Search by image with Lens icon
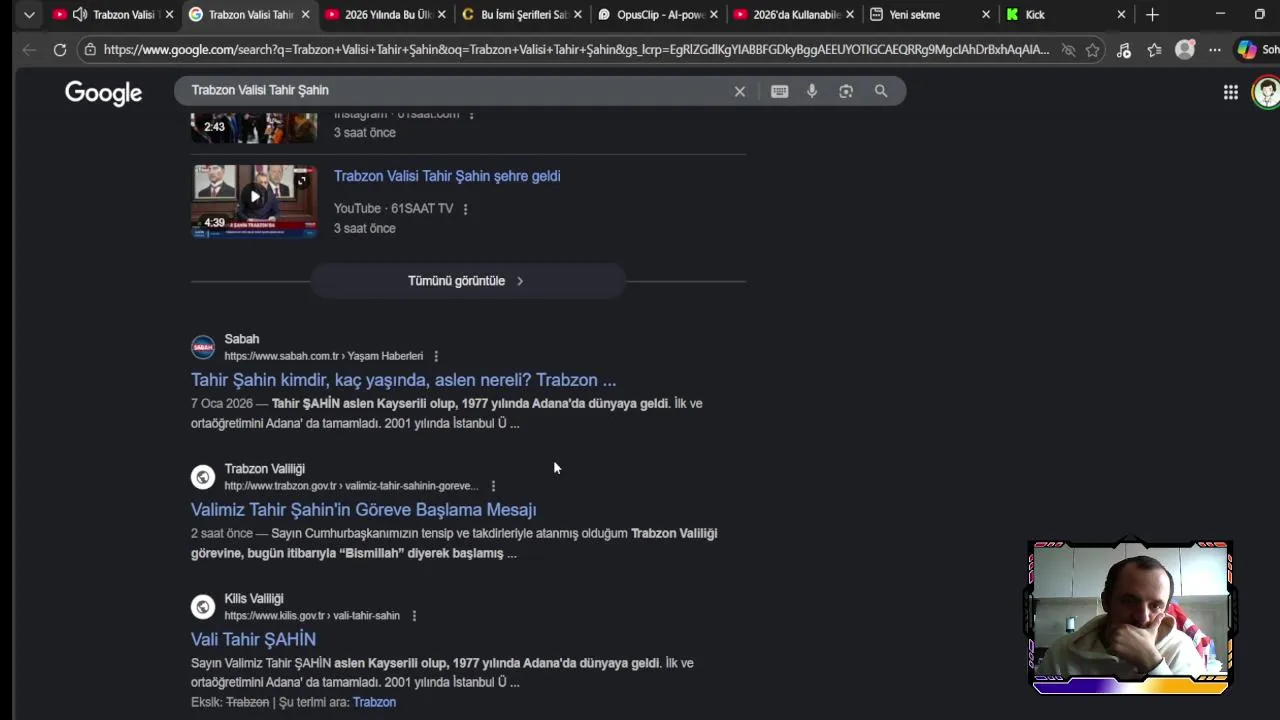The image size is (1280, 720). click(x=846, y=91)
